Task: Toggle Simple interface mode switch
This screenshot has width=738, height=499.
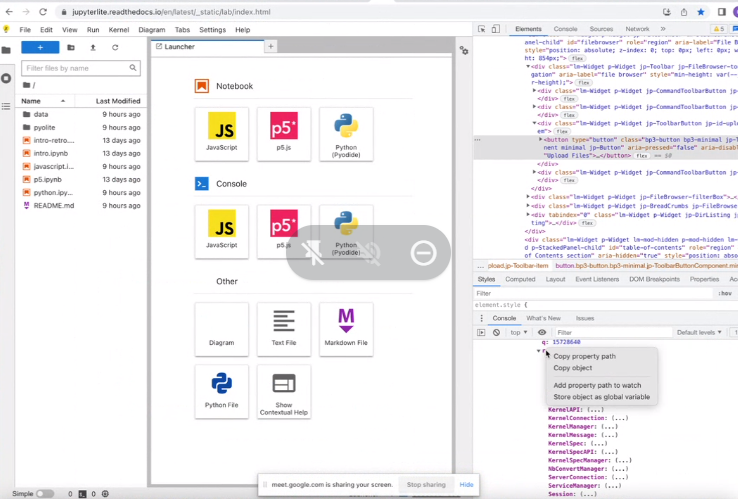Action: (x=45, y=494)
